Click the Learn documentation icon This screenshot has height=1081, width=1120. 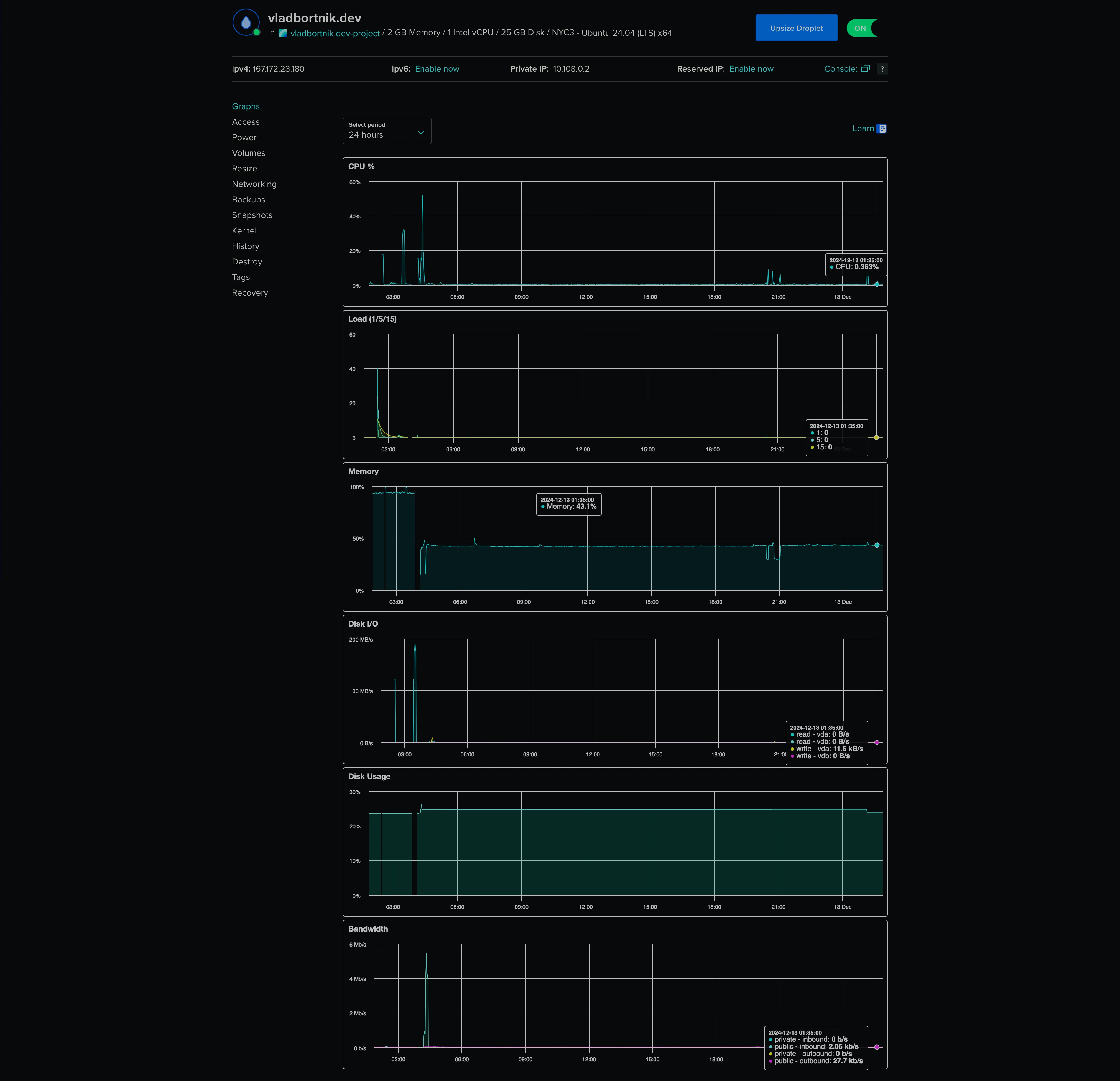881,129
